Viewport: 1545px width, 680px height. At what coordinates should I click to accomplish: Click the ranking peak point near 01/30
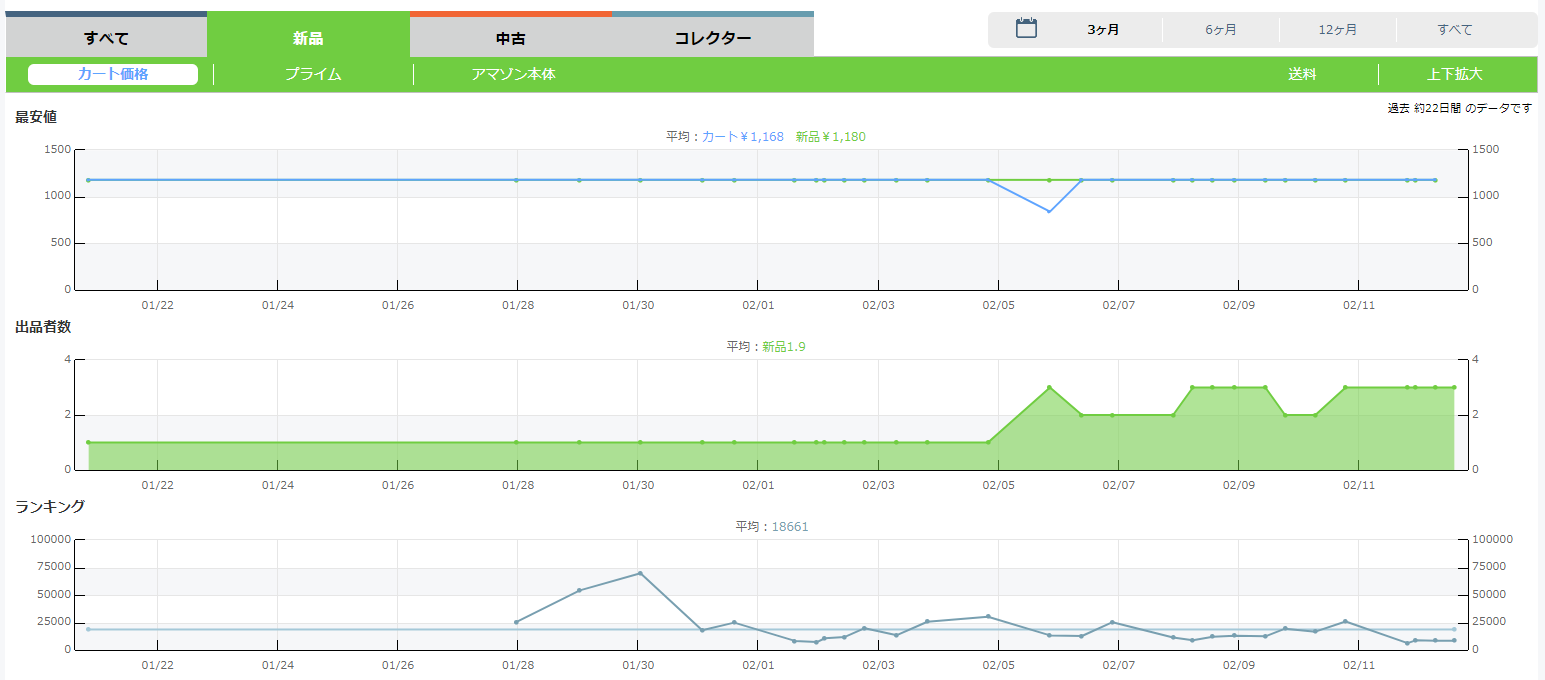tap(639, 573)
